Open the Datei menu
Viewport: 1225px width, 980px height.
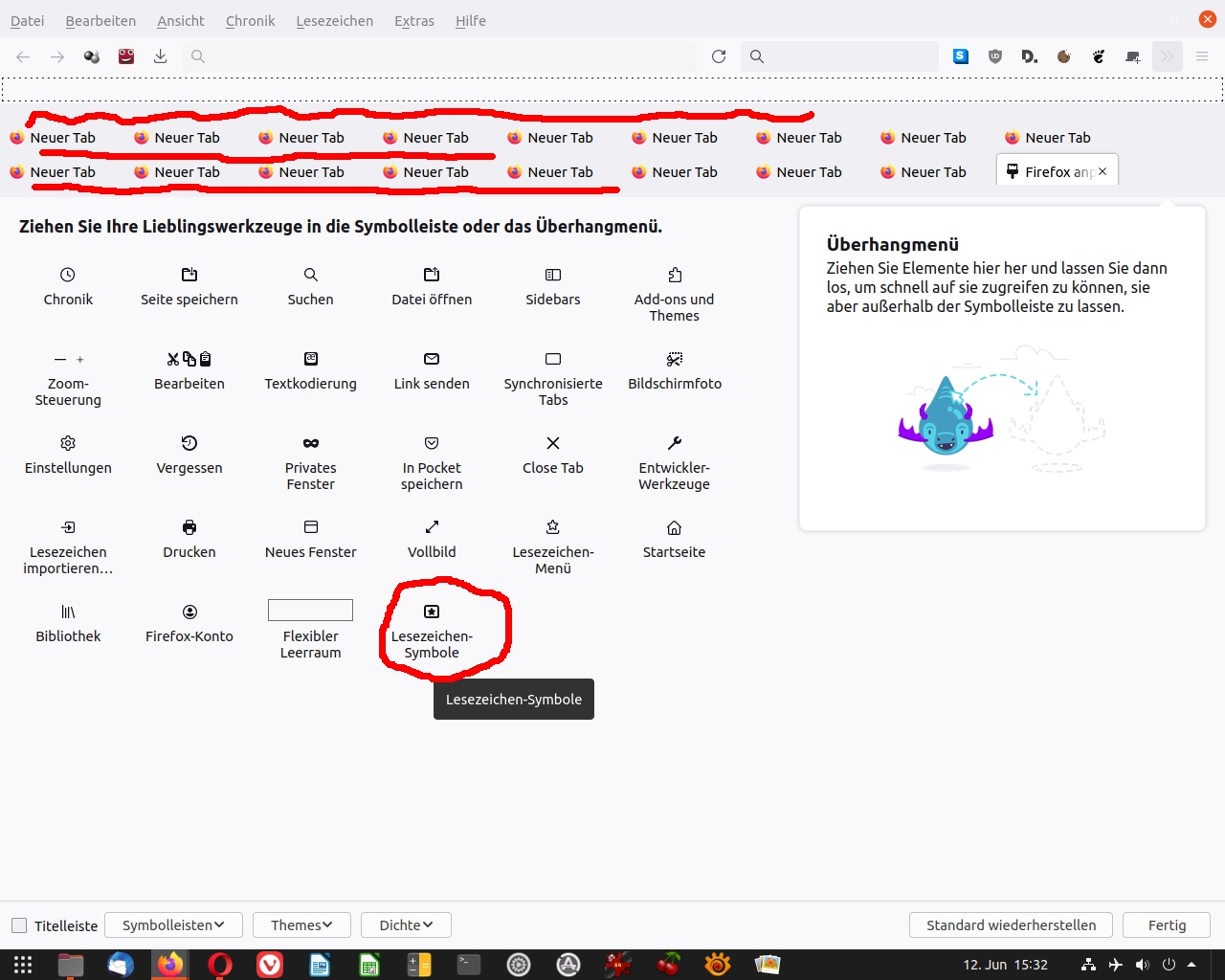tap(28, 20)
